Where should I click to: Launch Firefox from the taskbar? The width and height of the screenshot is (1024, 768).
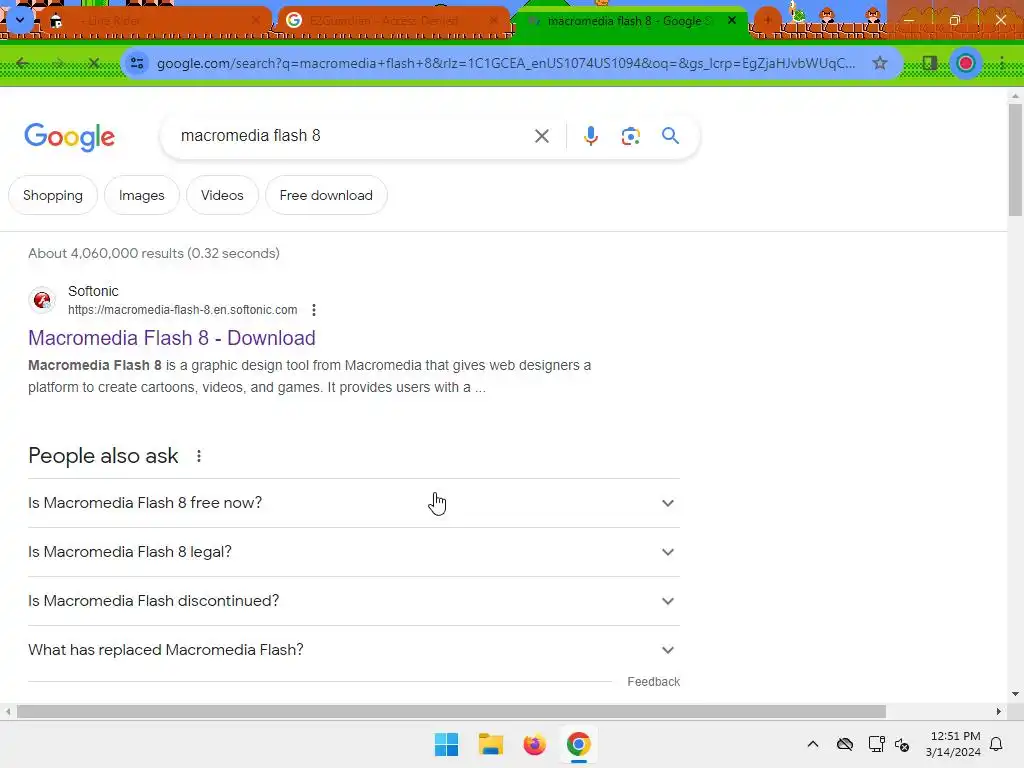click(534, 744)
